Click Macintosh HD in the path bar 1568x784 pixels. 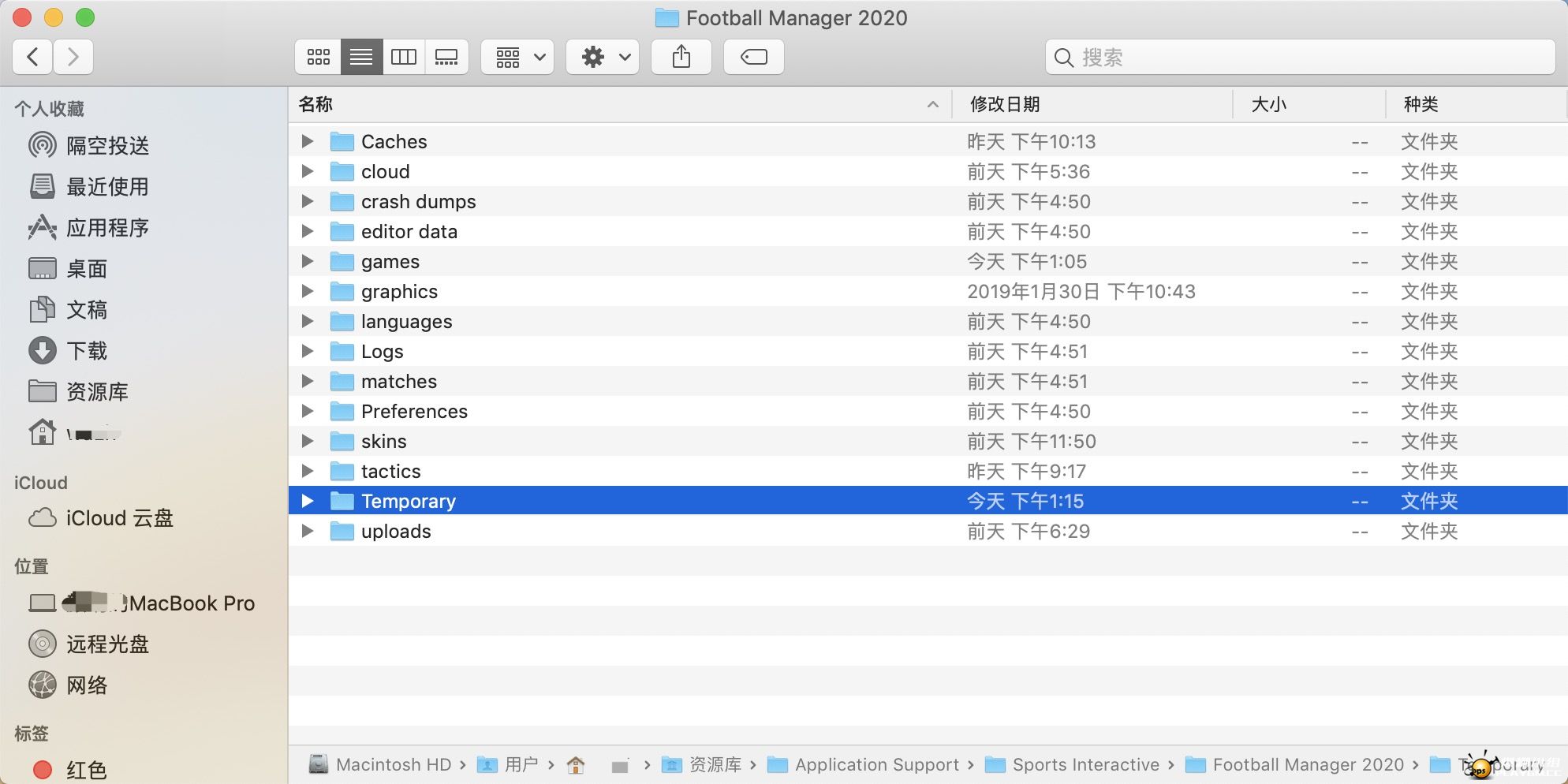[x=380, y=764]
